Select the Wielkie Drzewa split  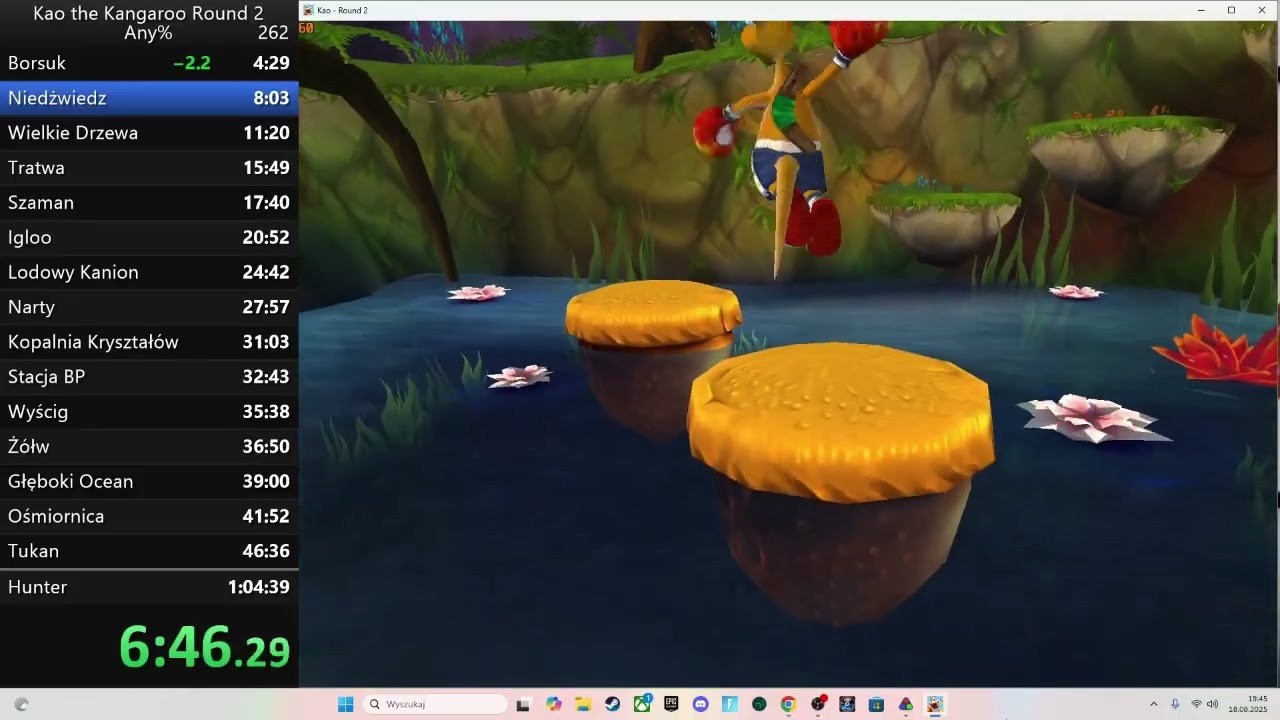click(149, 133)
